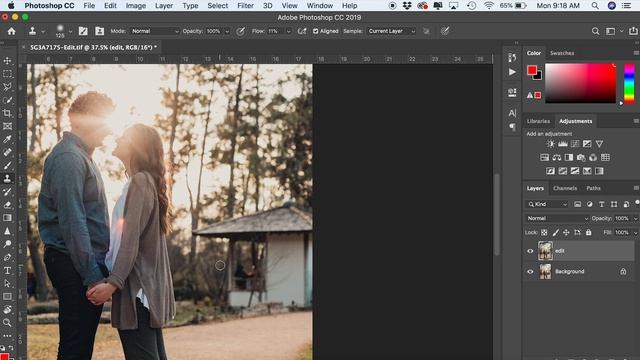Toggle lock transparent pixels
This screenshot has width=640, height=360.
click(x=544, y=233)
